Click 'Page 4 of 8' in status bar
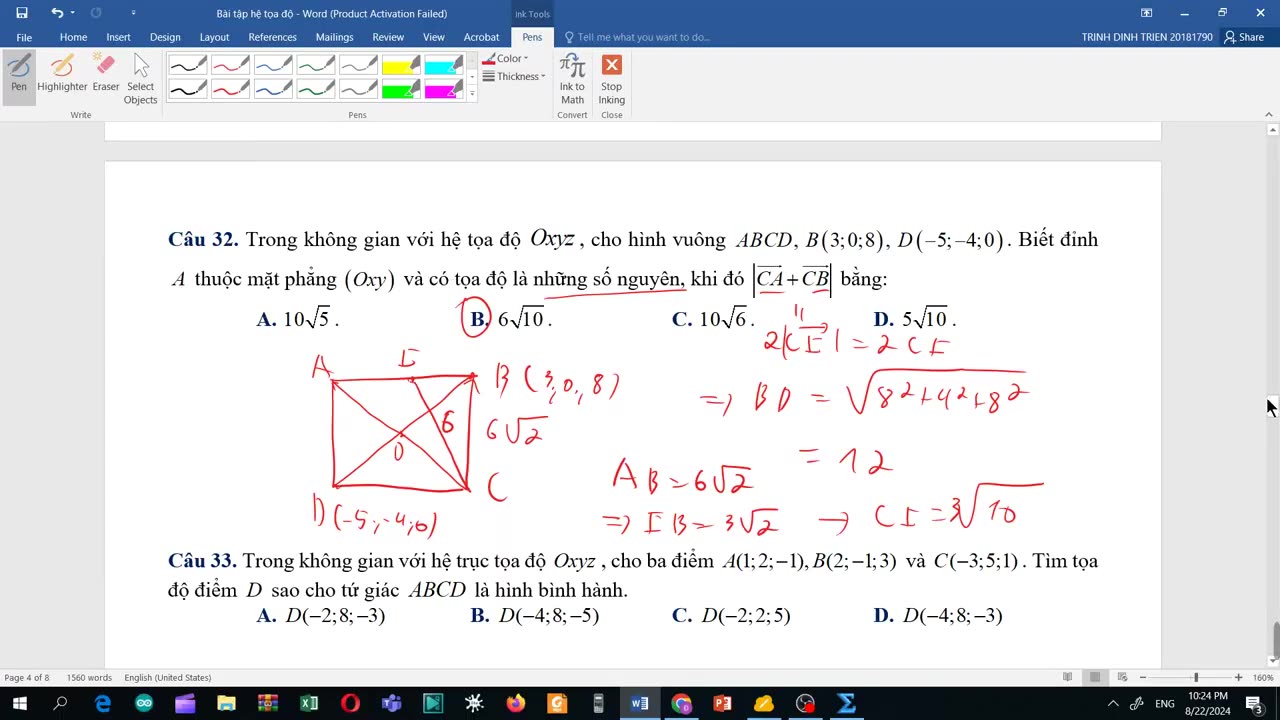 (x=26, y=677)
